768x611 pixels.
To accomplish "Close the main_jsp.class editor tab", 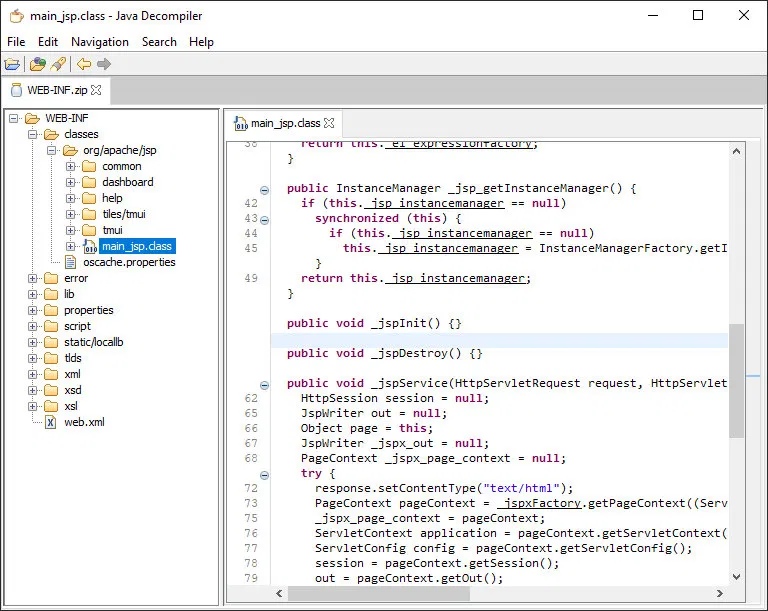I will click(x=329, y=123).
